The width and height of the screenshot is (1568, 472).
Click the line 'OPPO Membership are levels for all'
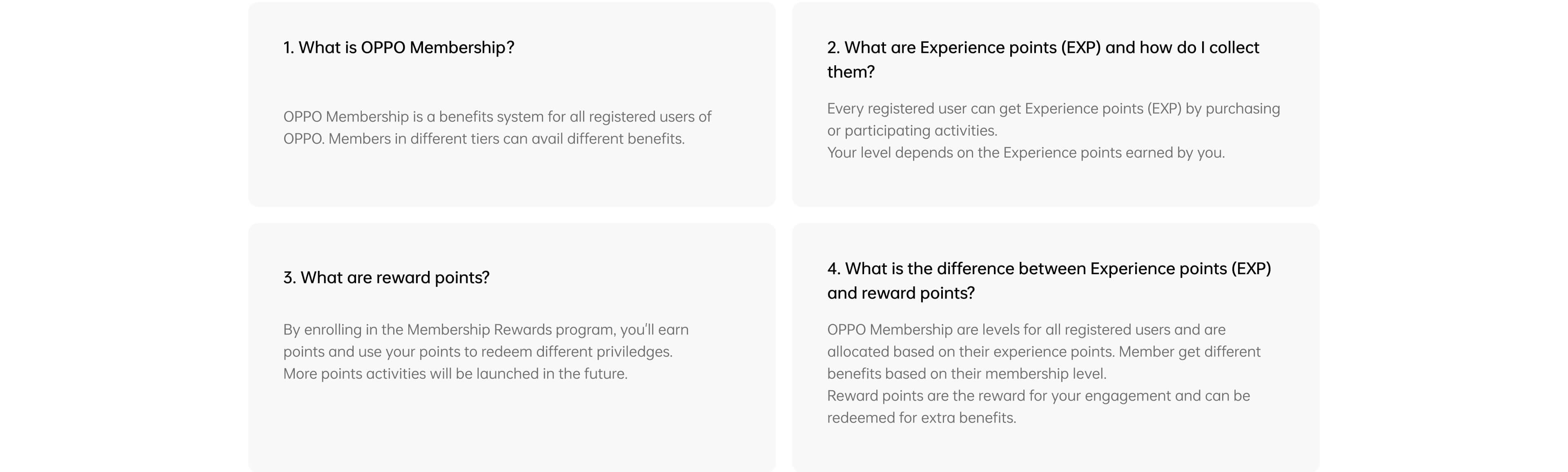[1026, 330]
